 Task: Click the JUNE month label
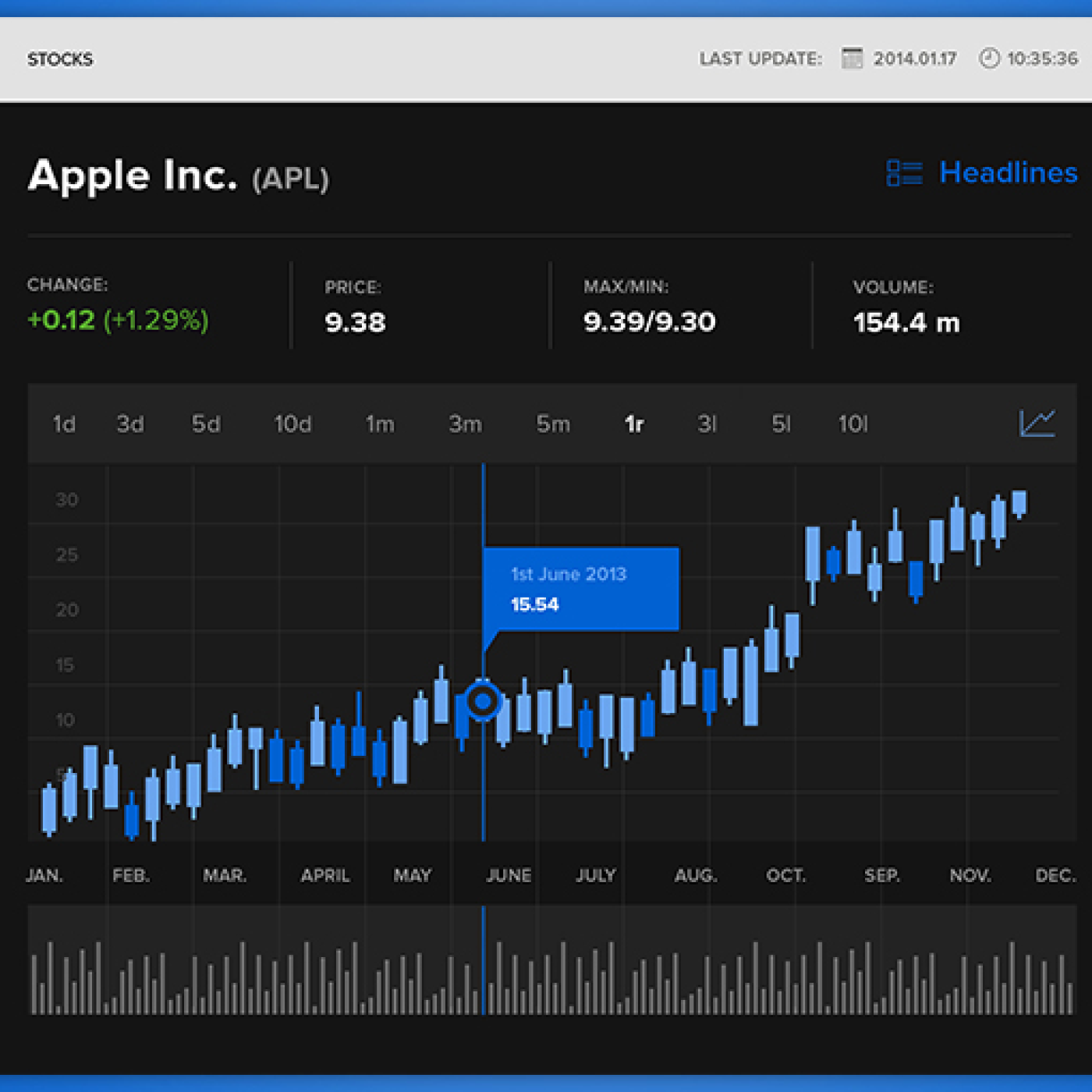click(x=509, y=876)
